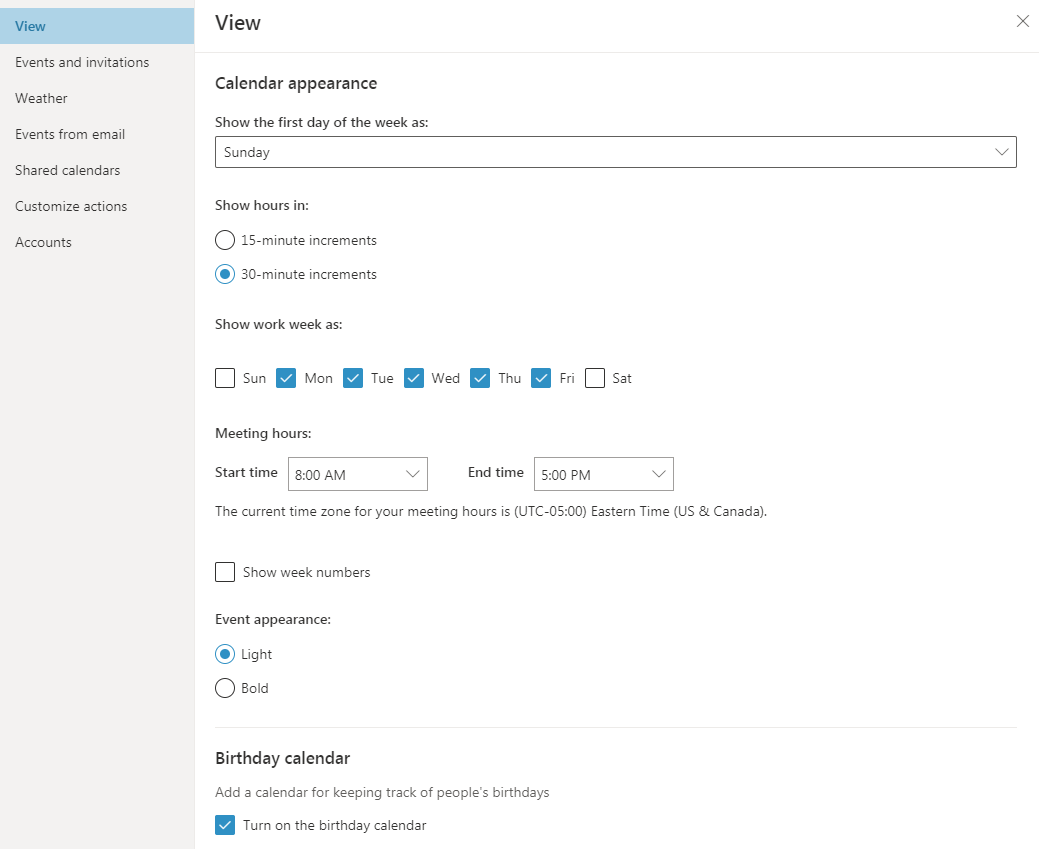Go to Weather settings

(41, 98)
